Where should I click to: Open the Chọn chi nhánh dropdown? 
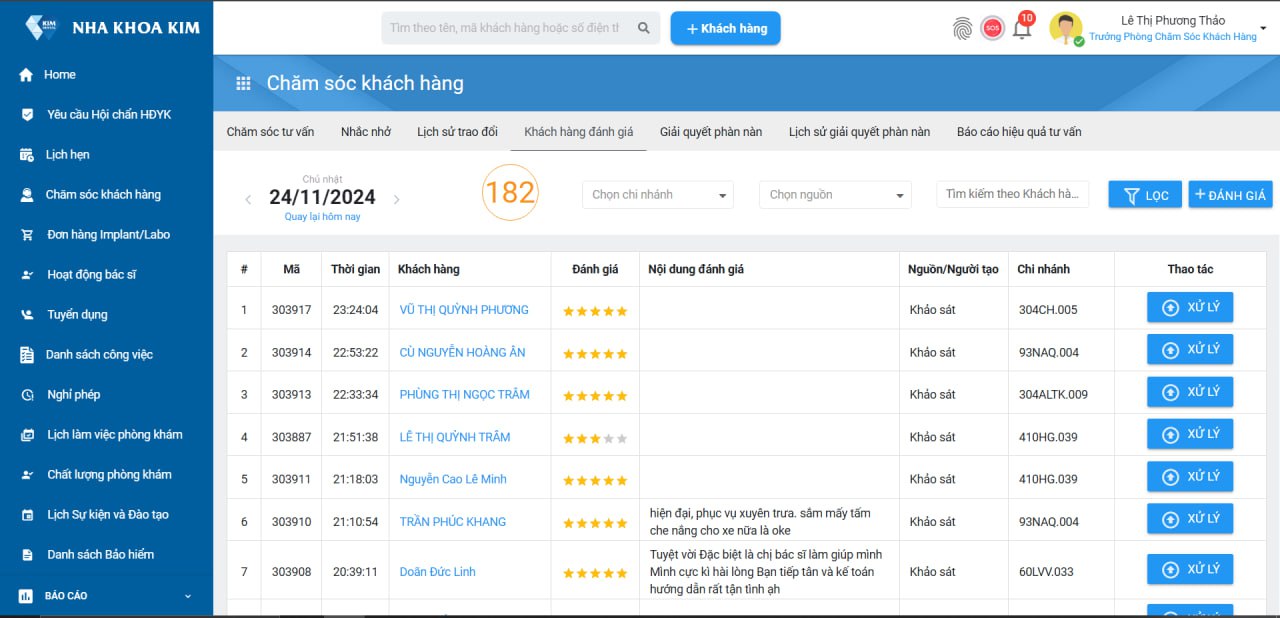[x=657, y=195]
